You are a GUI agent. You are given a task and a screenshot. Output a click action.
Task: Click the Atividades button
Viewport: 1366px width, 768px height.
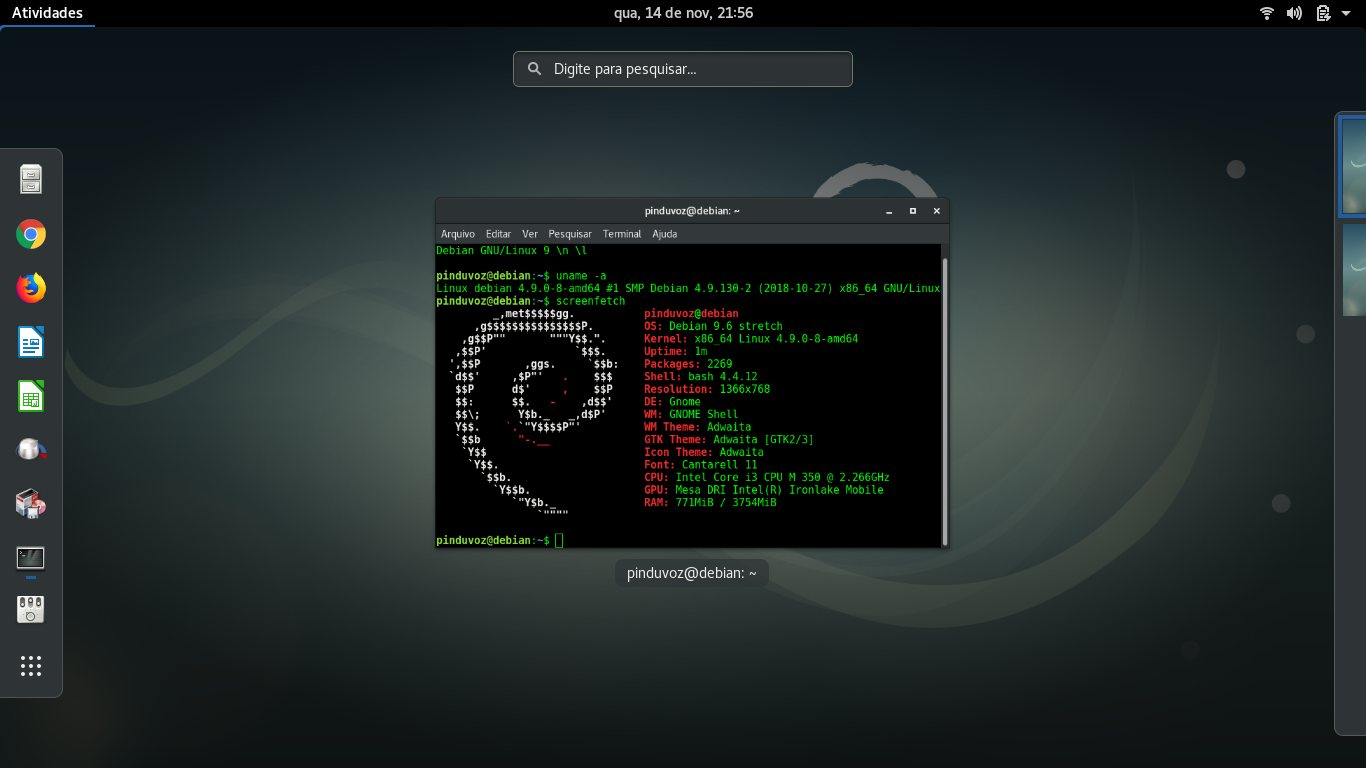(47, 13)
